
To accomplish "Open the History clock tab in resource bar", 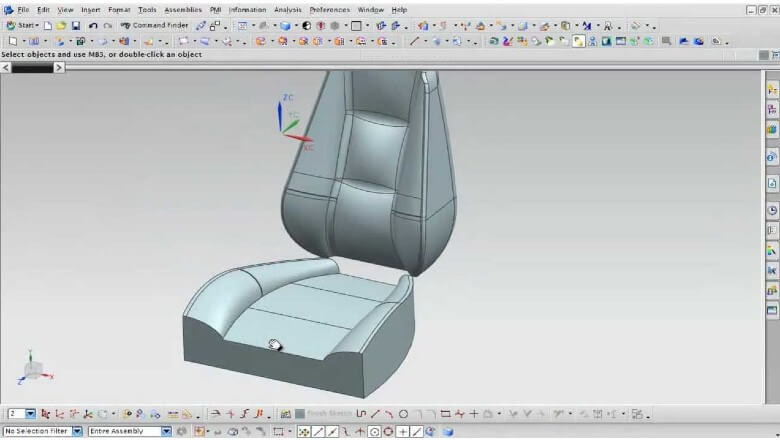I will coord(772,210).
